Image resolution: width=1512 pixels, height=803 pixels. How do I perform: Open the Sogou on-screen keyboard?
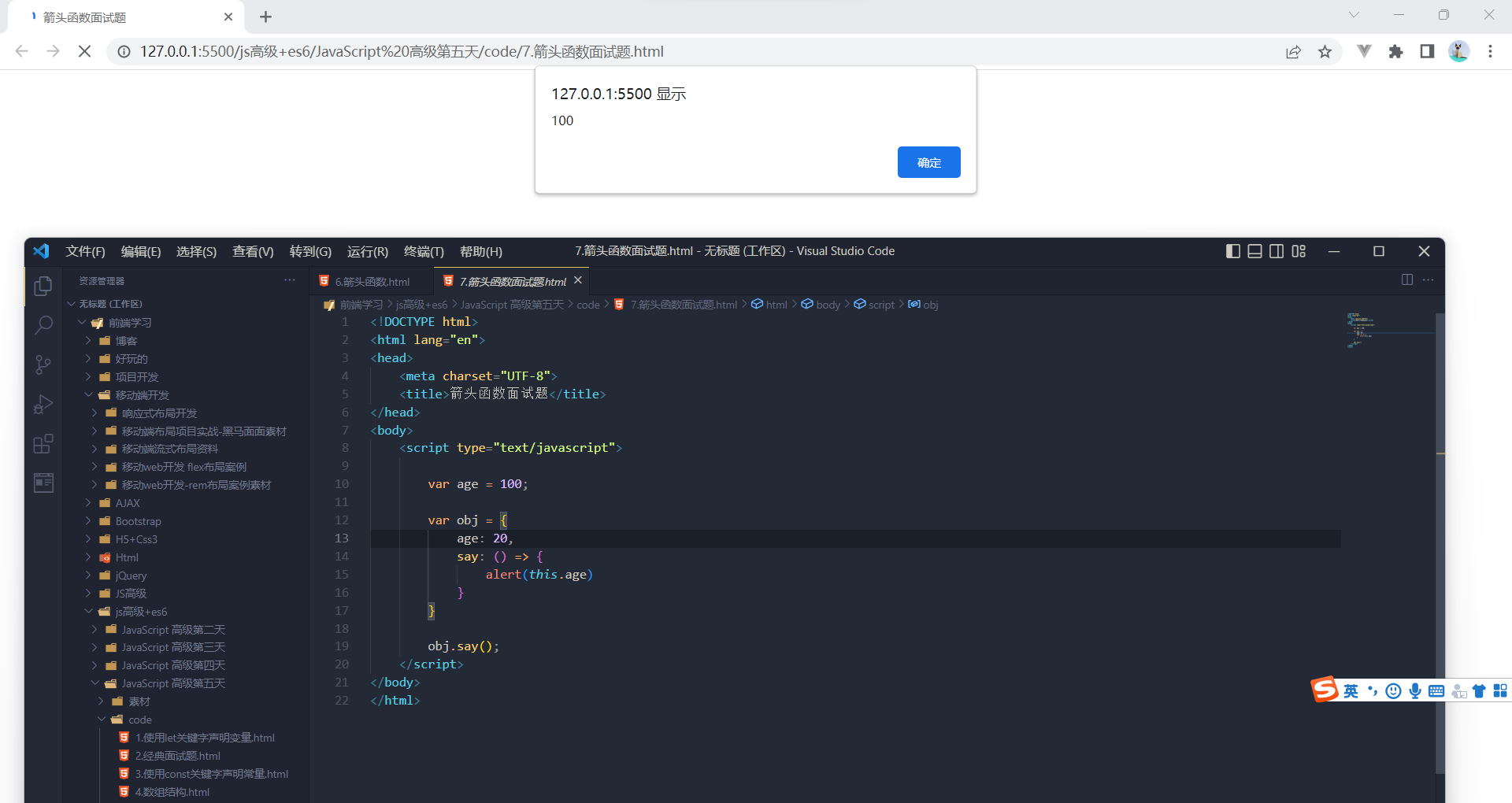coord(1436,690)
